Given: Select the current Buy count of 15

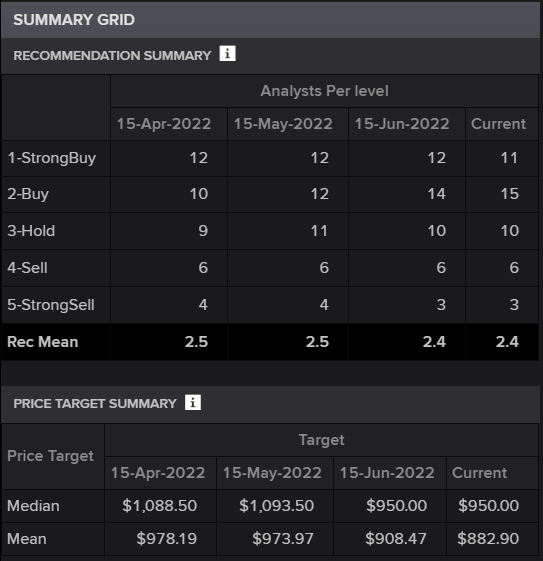Looking at the screenshot, I should tap(509, 194).
